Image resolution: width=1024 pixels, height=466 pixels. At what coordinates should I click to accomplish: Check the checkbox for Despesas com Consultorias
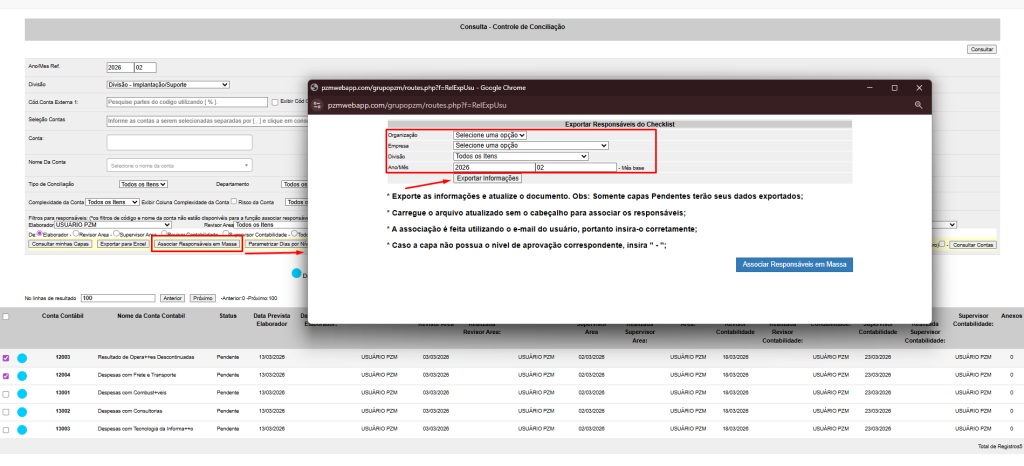[7, 411]
